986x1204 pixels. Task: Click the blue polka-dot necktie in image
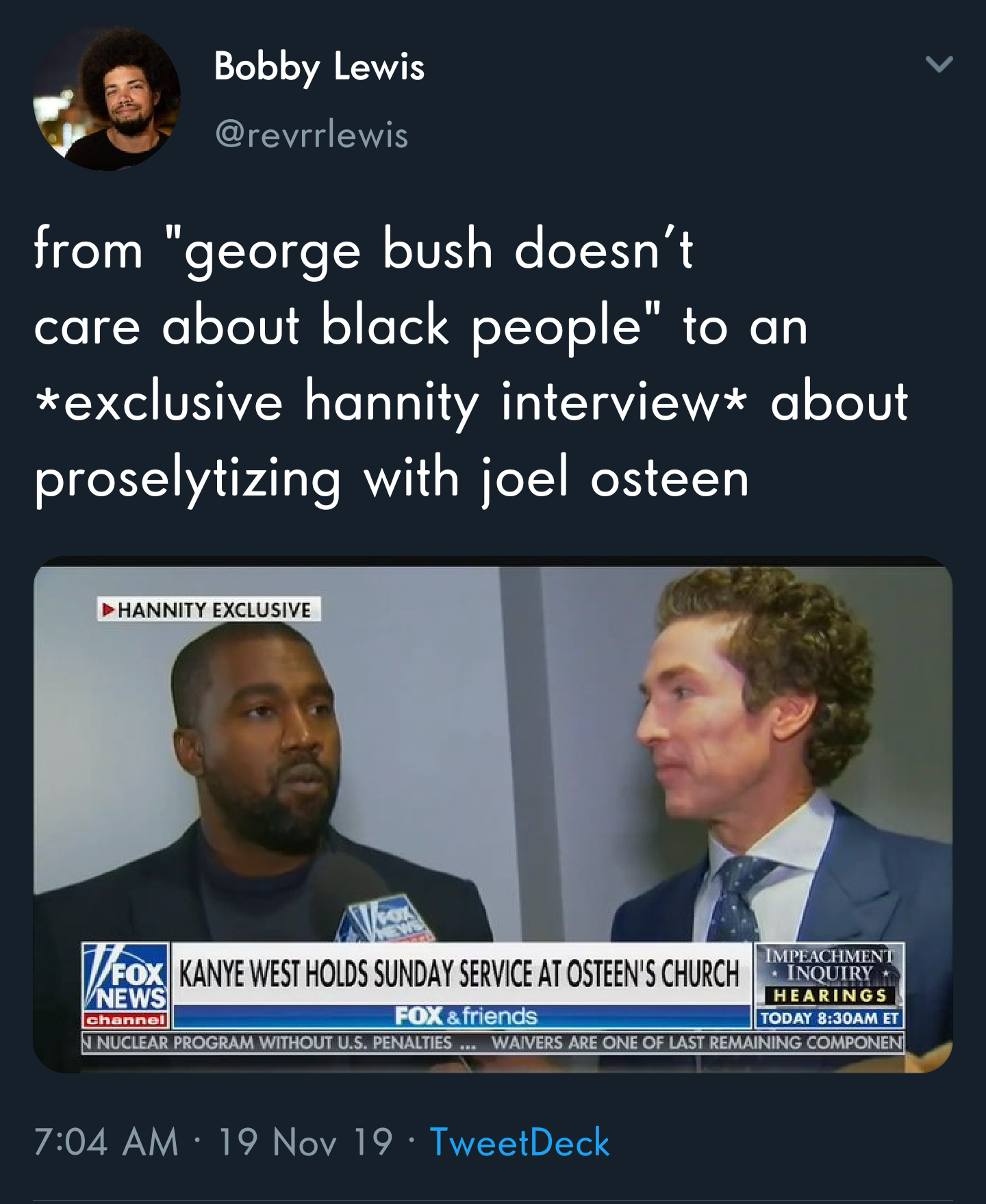[x=735, y=898]
